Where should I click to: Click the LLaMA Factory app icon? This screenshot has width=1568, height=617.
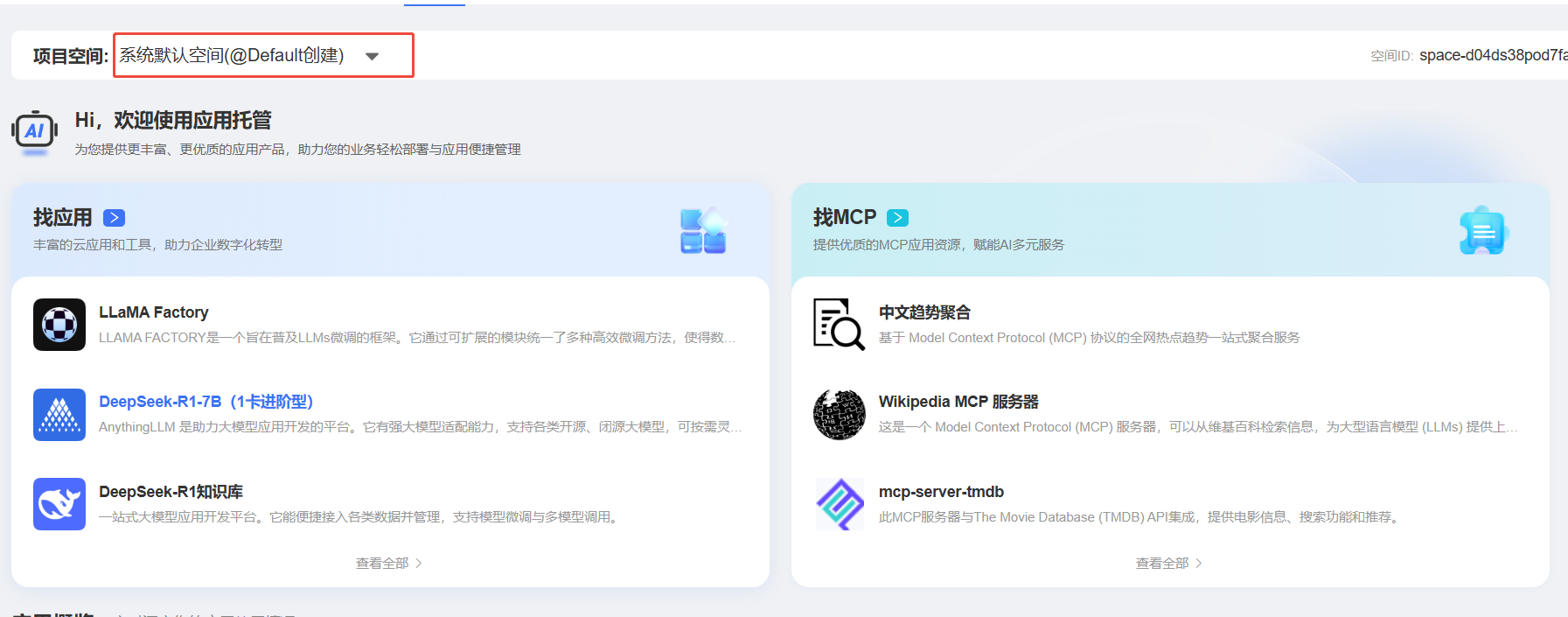[x=59, y=325]
